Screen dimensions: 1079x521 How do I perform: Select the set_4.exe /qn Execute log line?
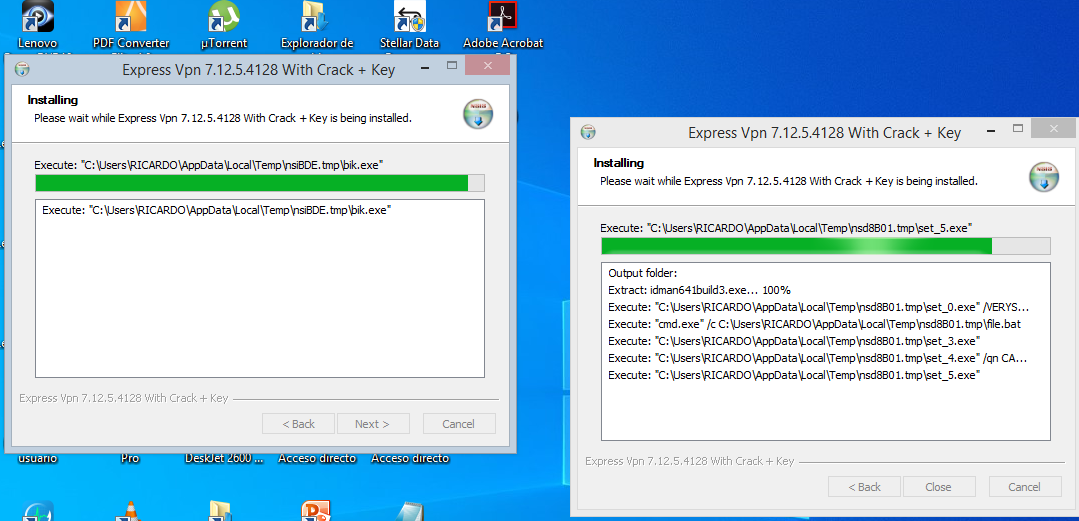click(818, 358)
